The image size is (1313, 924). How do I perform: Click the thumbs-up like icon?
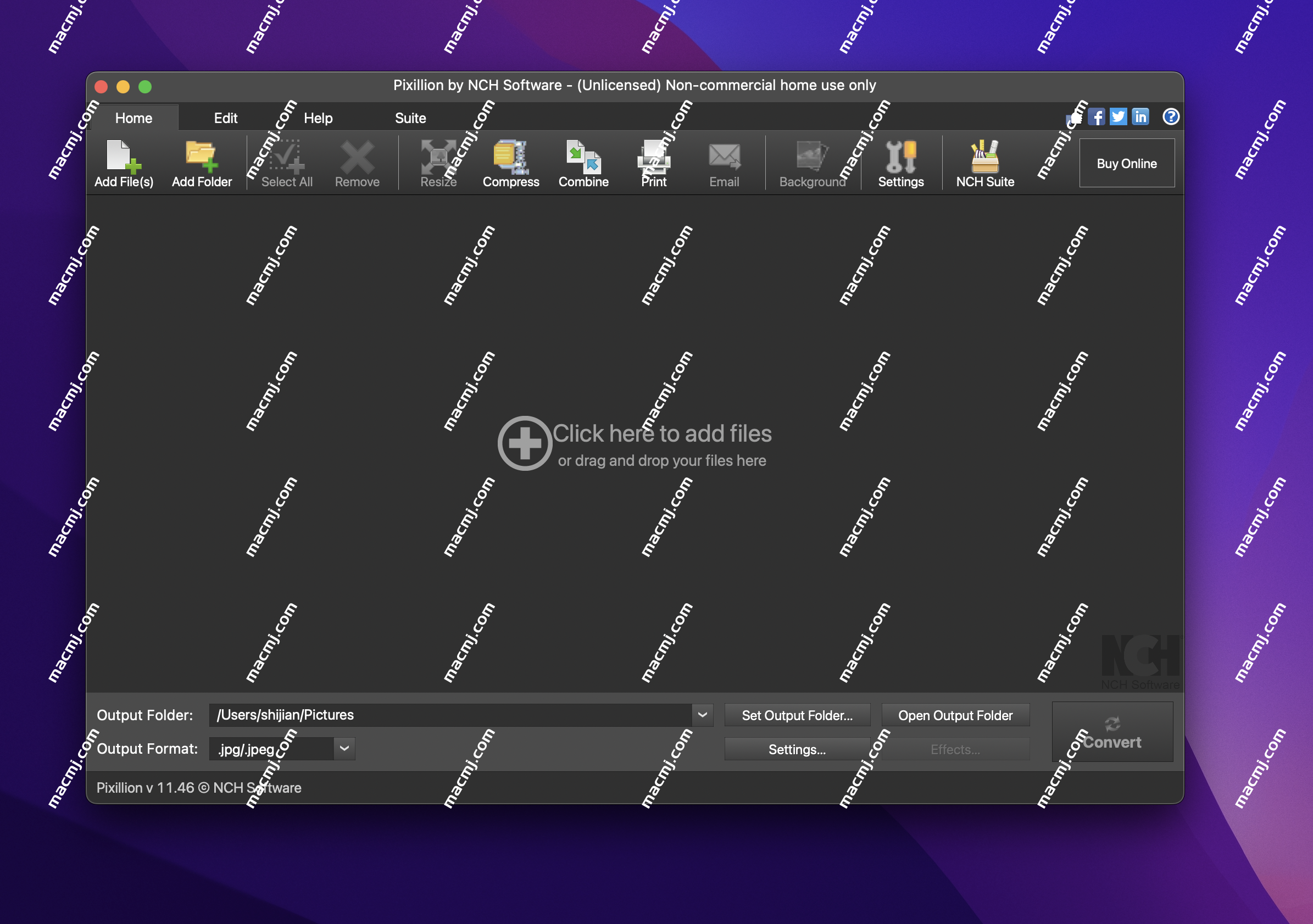1074,117
